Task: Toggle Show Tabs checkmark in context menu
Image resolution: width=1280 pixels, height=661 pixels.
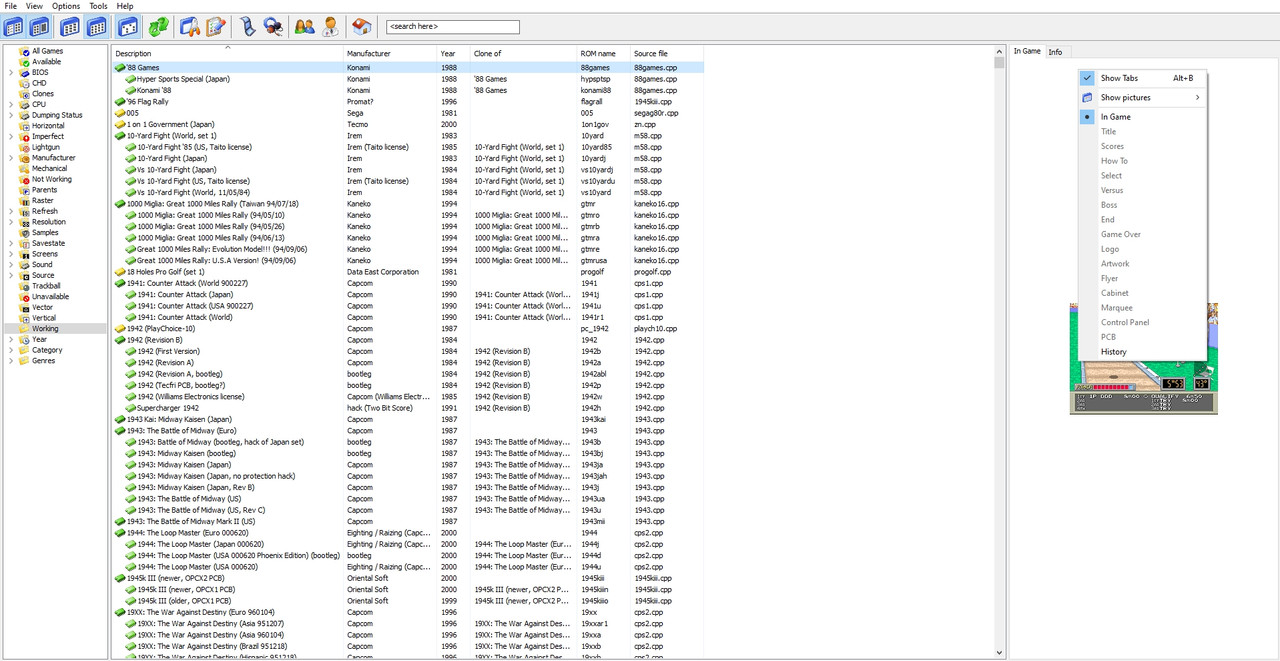Action: 1088,78
